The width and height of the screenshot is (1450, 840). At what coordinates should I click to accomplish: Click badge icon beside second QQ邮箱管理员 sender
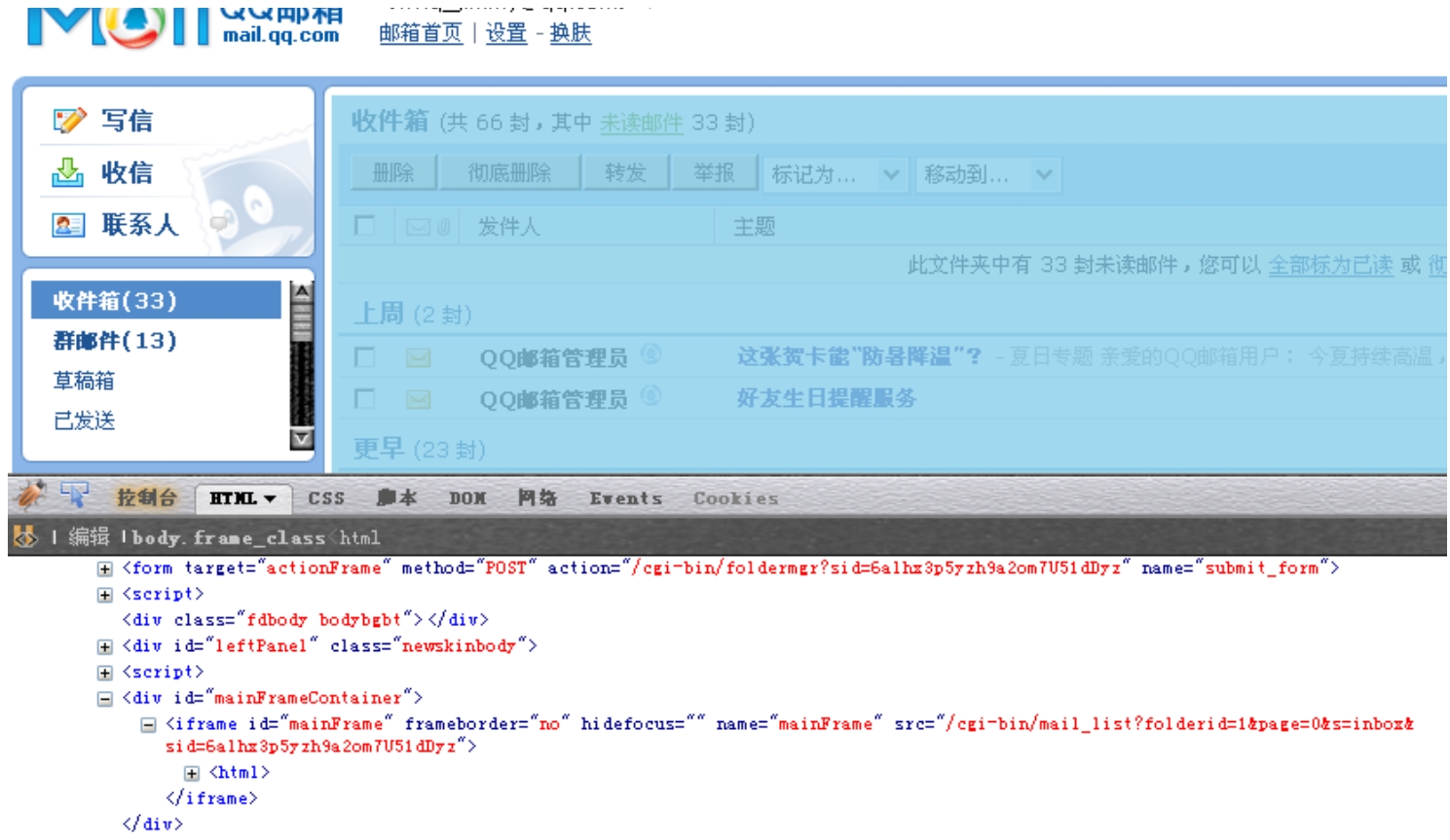tap(651, 395)
